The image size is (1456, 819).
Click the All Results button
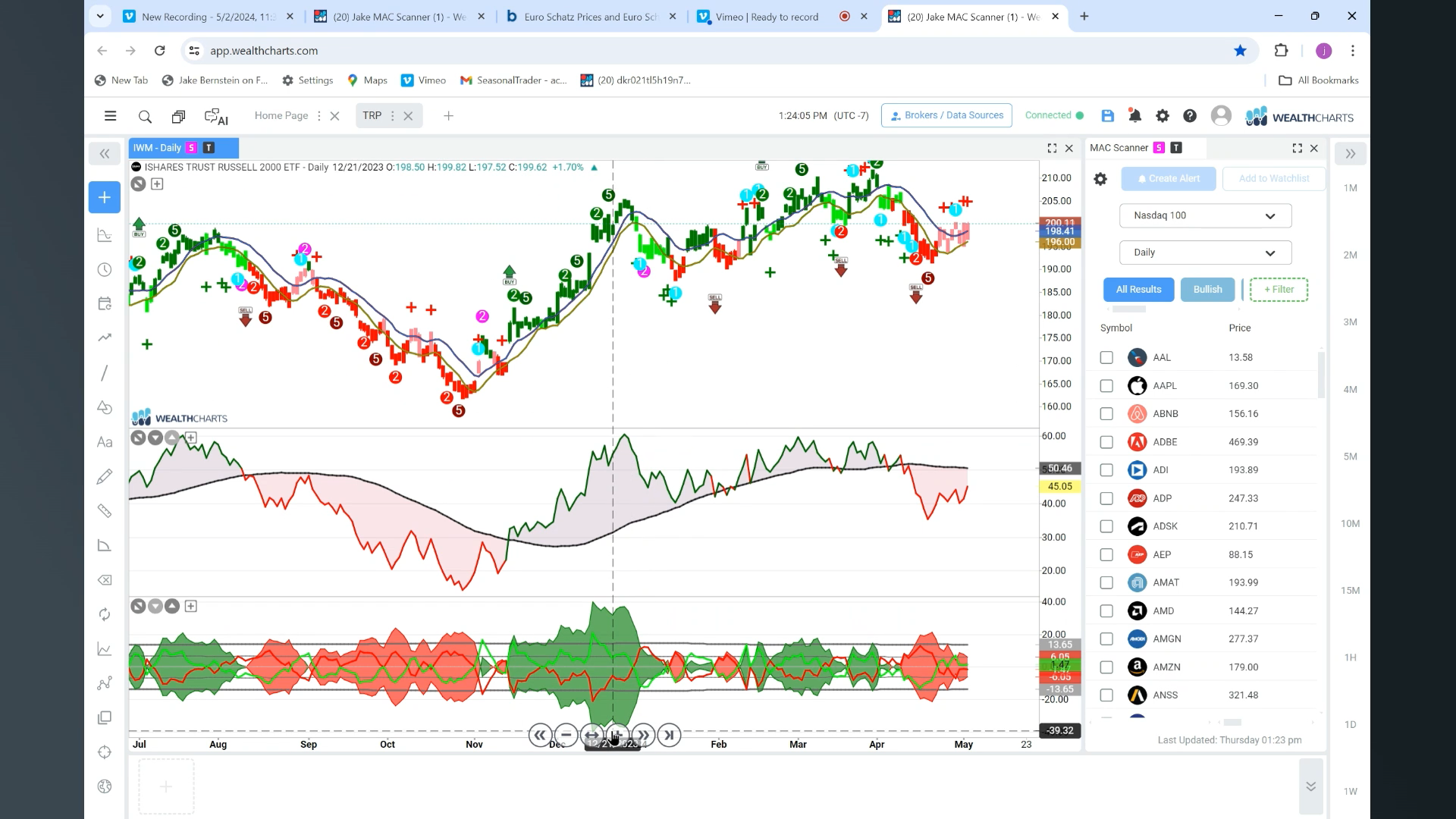coord(1138,290)
